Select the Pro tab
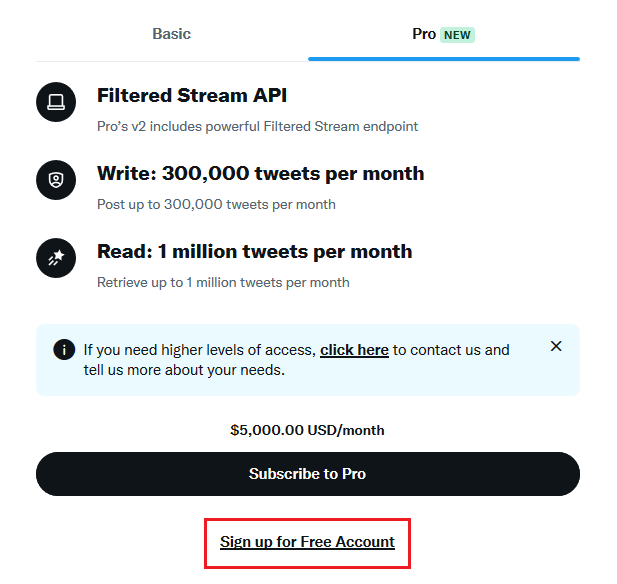The width and height of the screenshot is (617, 584). point(425,34)
